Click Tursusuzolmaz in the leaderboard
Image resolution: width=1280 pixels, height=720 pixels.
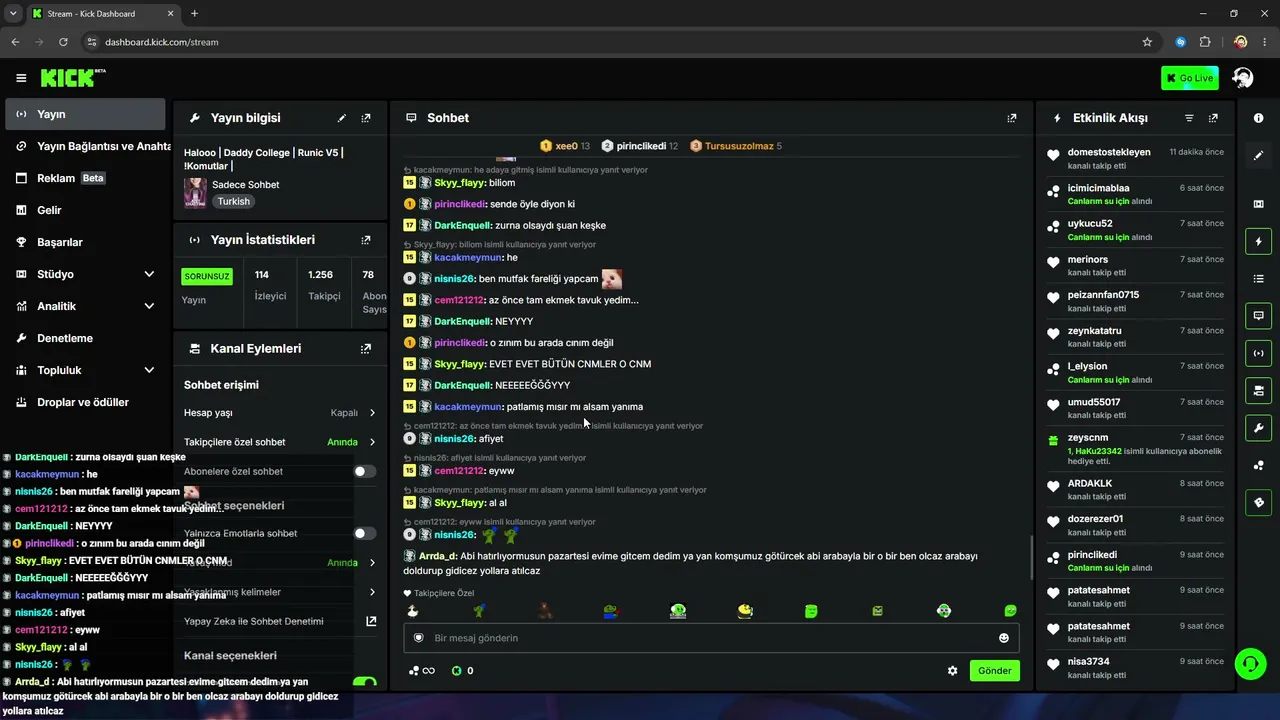click(x=739, y=146)
